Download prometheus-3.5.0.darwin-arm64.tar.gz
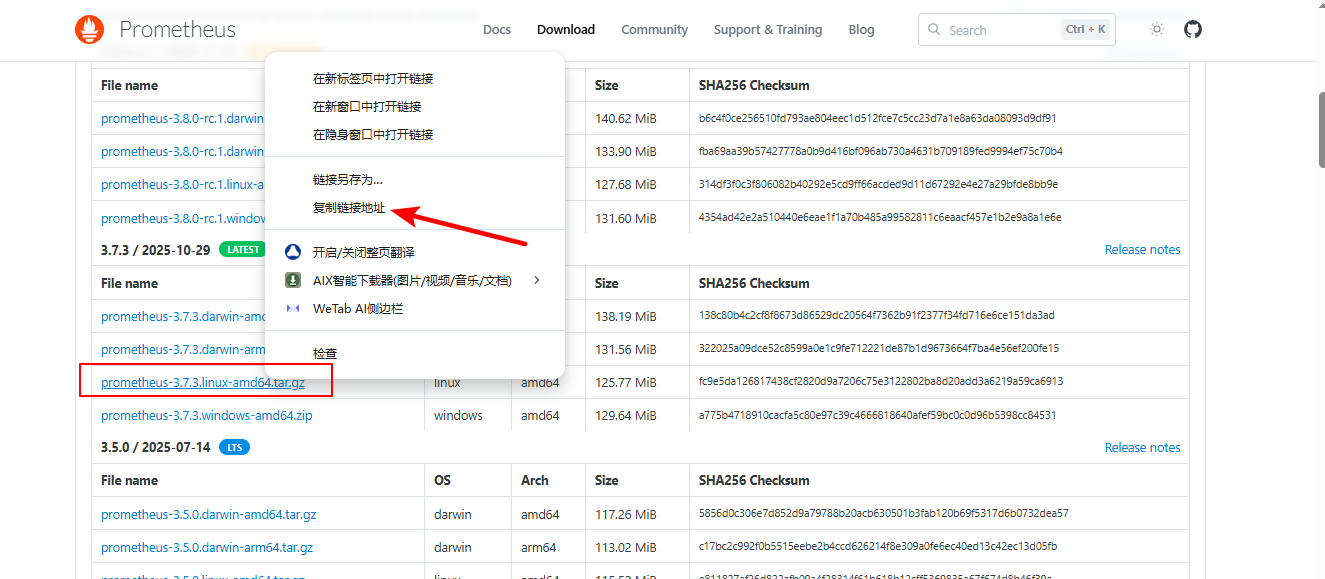This screenshot has width=1325, height=579. click(x=207, y=548)
